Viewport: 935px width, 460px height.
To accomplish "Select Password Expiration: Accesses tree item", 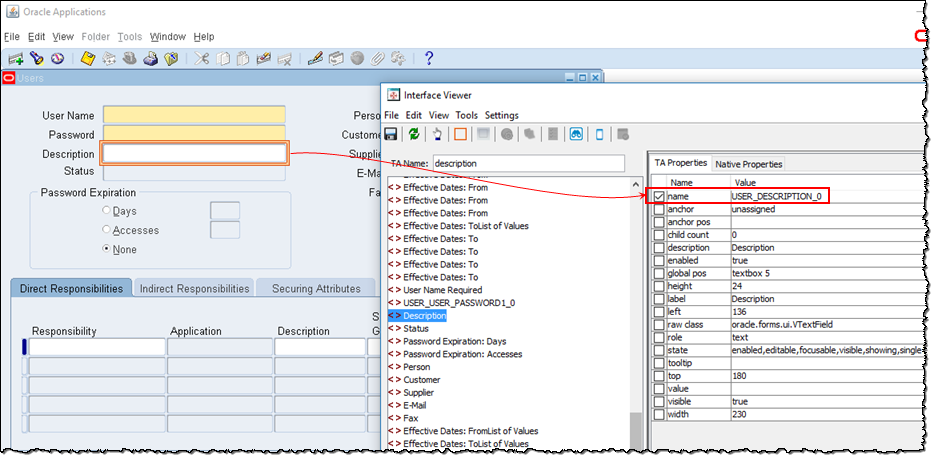I will (x=455, y=354).
